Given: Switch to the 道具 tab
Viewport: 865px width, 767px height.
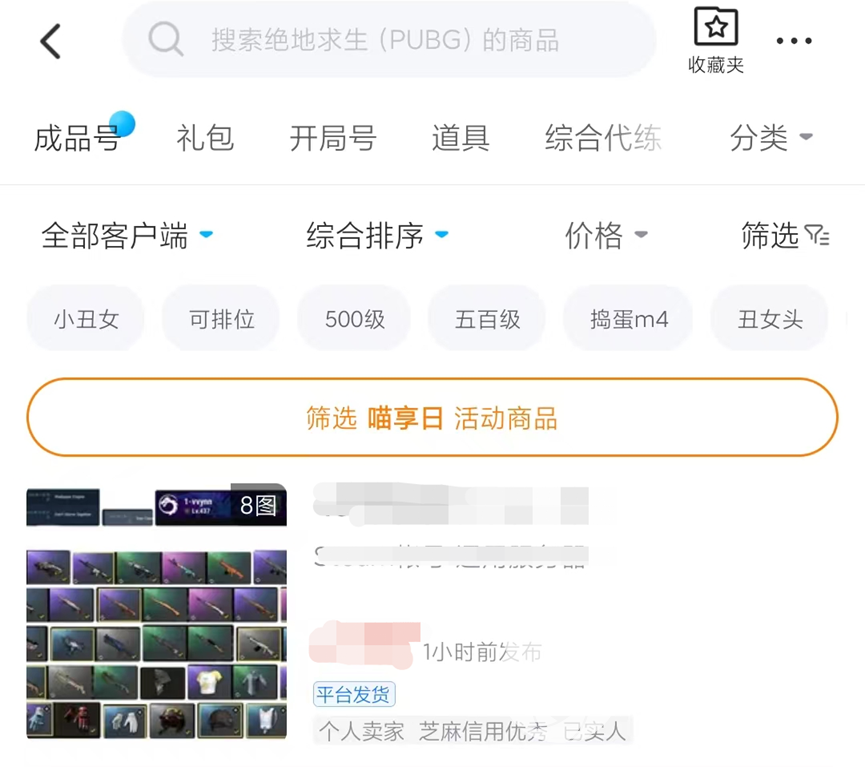Looking at the screenshot, I should click(x=461, y=138).
